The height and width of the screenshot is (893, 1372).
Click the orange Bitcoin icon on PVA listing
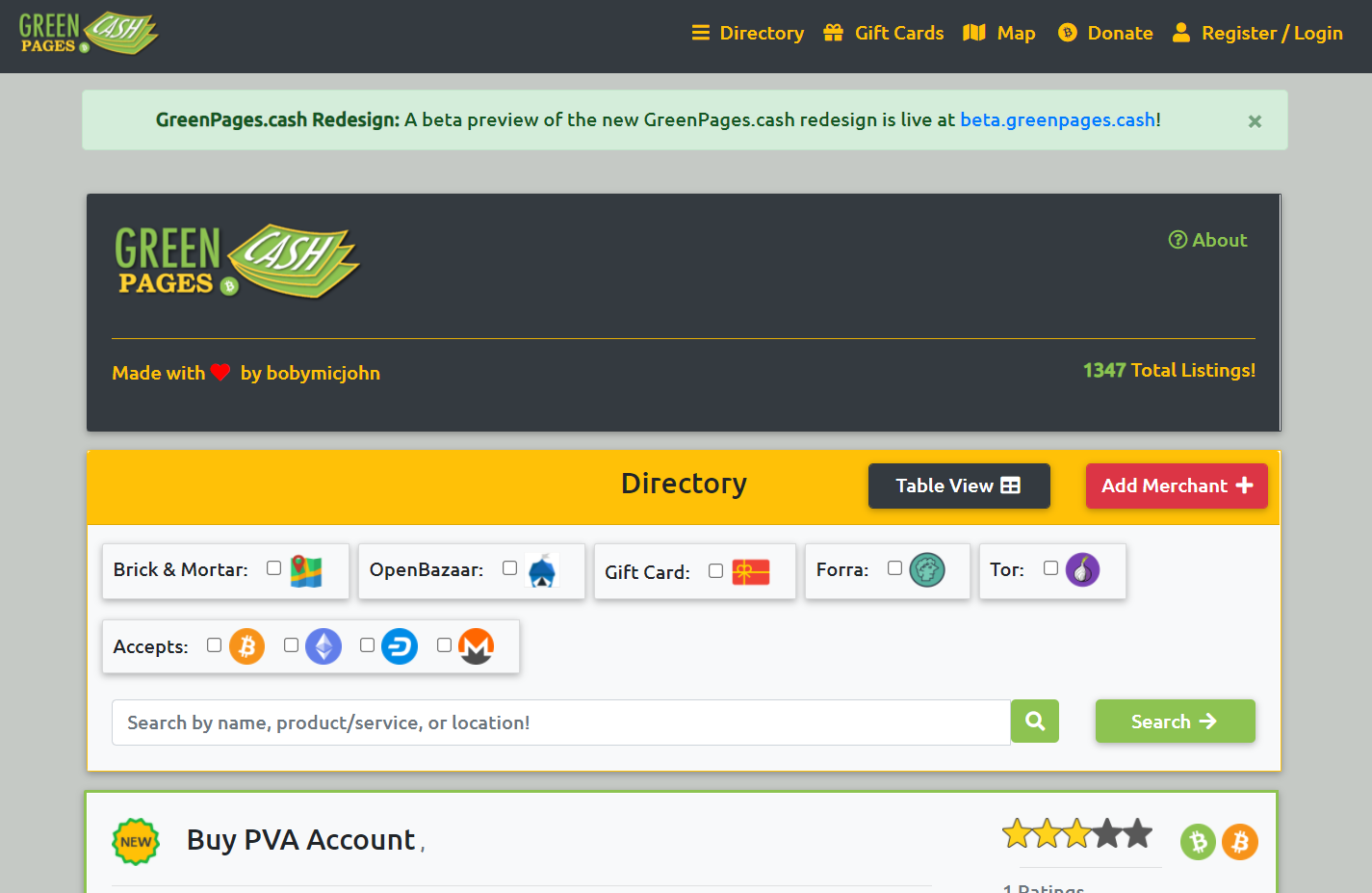[1240, 842]
